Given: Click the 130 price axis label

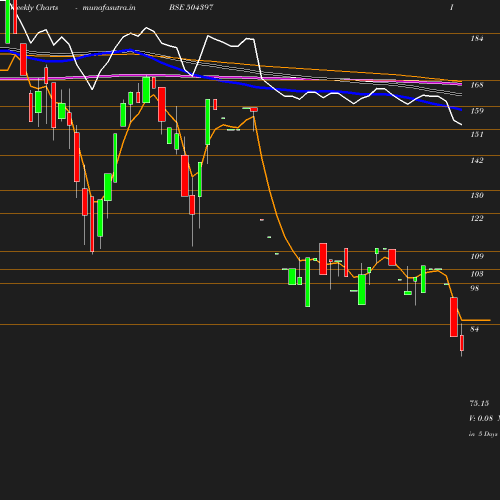Looking at the screenshot, I should pos(477,195).
